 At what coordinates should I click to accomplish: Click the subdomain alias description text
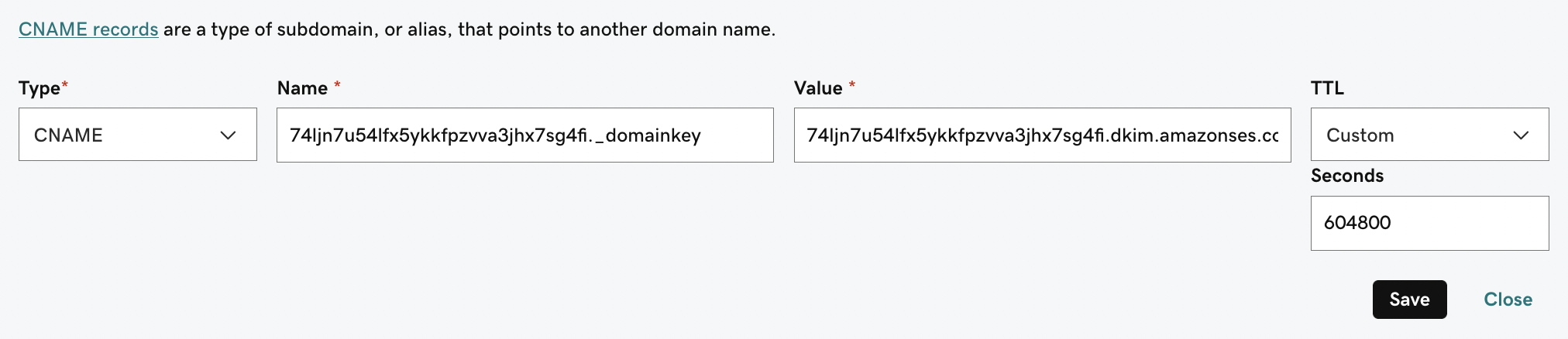[x=469, y=29]
